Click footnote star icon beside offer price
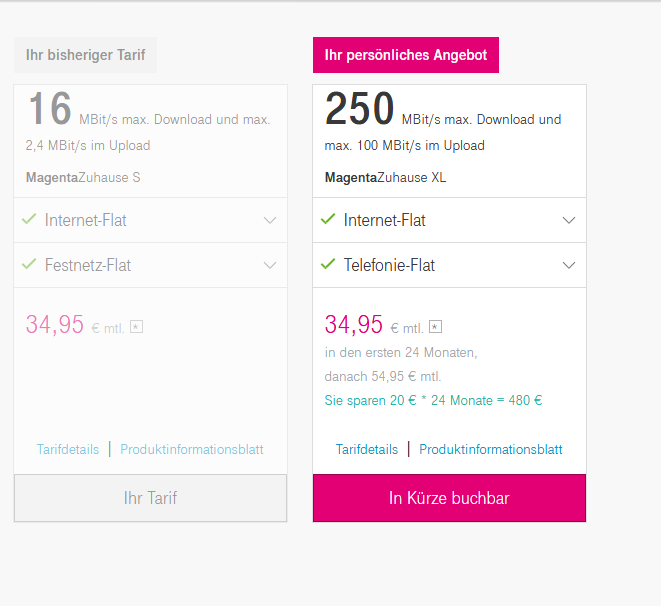This screenshot has width=661, height=606. (x=436, y=326)
